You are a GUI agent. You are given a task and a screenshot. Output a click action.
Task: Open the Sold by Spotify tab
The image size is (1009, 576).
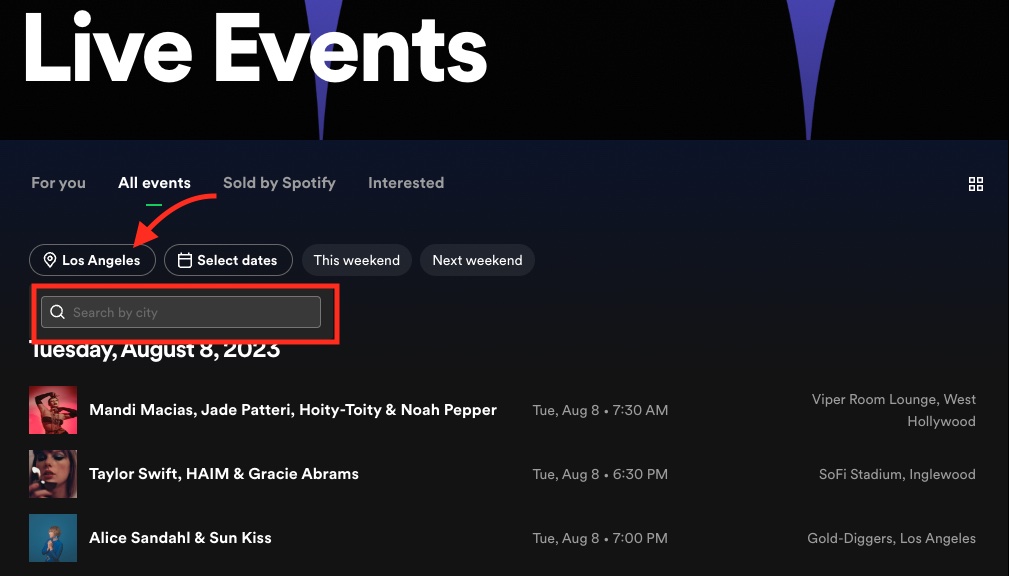click(279, 183)
